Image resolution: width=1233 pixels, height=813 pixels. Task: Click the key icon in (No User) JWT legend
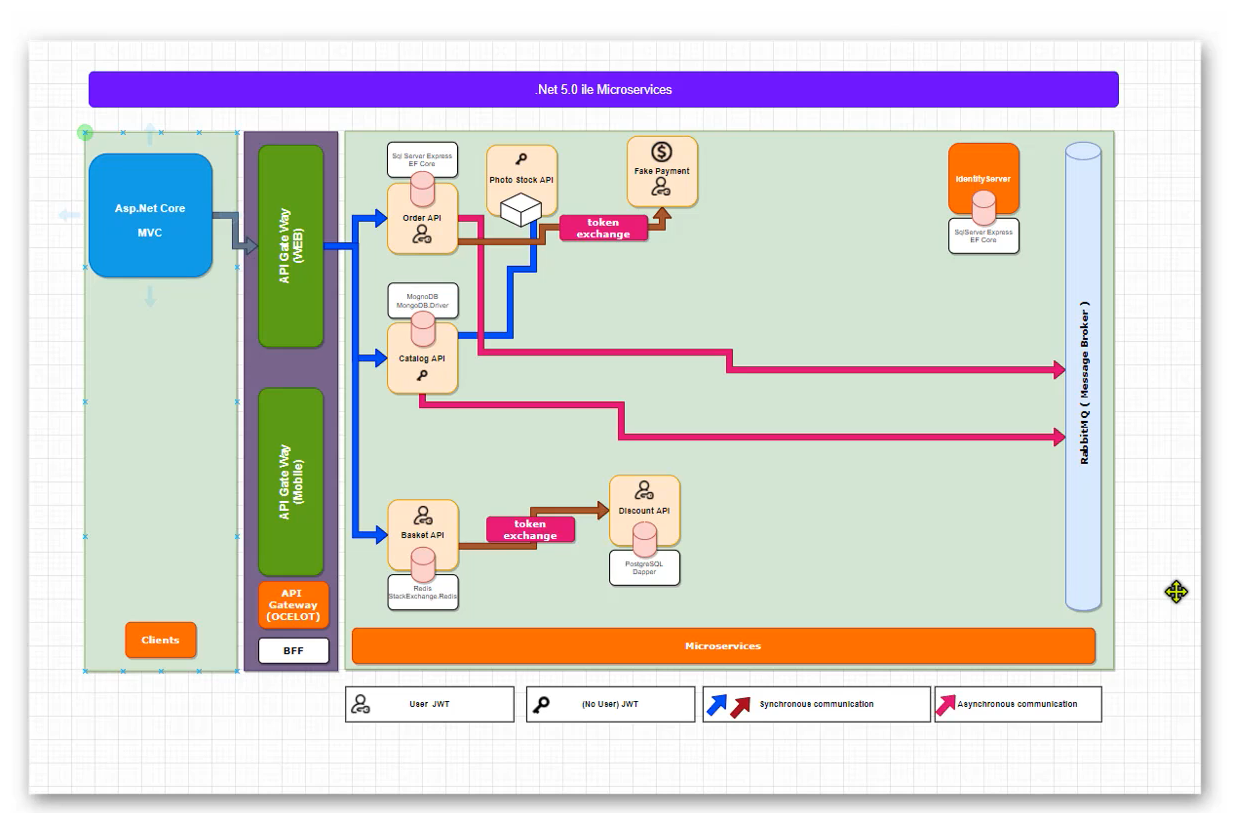[x=541, y=703]
